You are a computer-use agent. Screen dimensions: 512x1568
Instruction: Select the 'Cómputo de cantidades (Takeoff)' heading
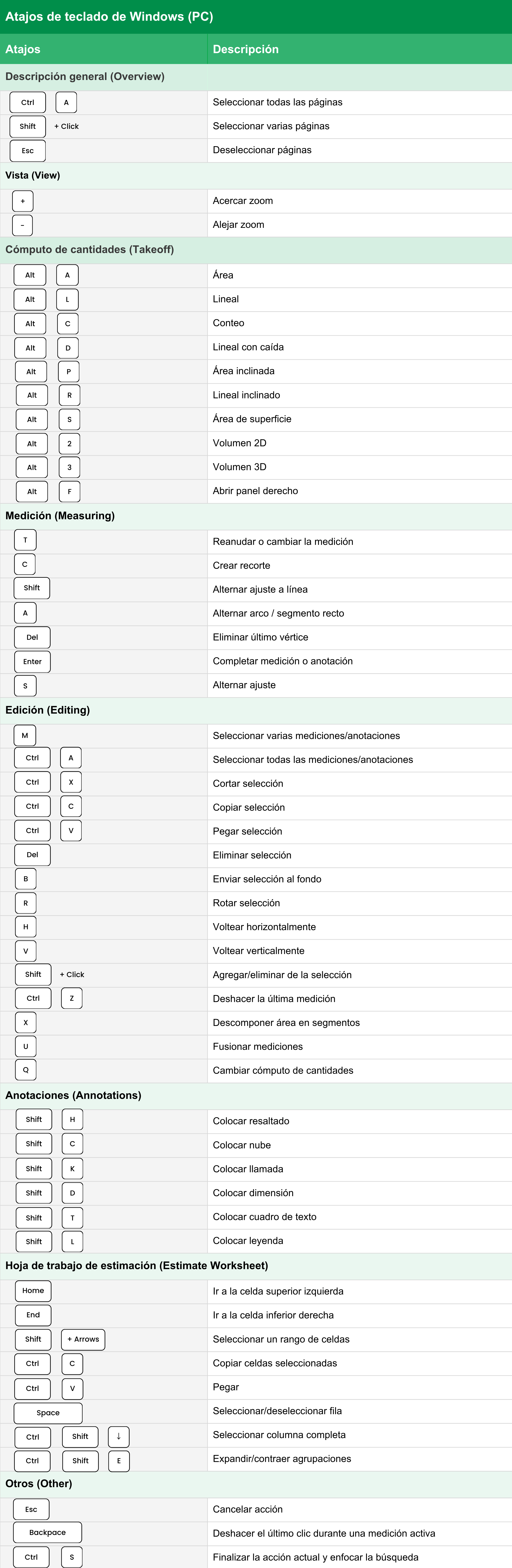point(90,250)
